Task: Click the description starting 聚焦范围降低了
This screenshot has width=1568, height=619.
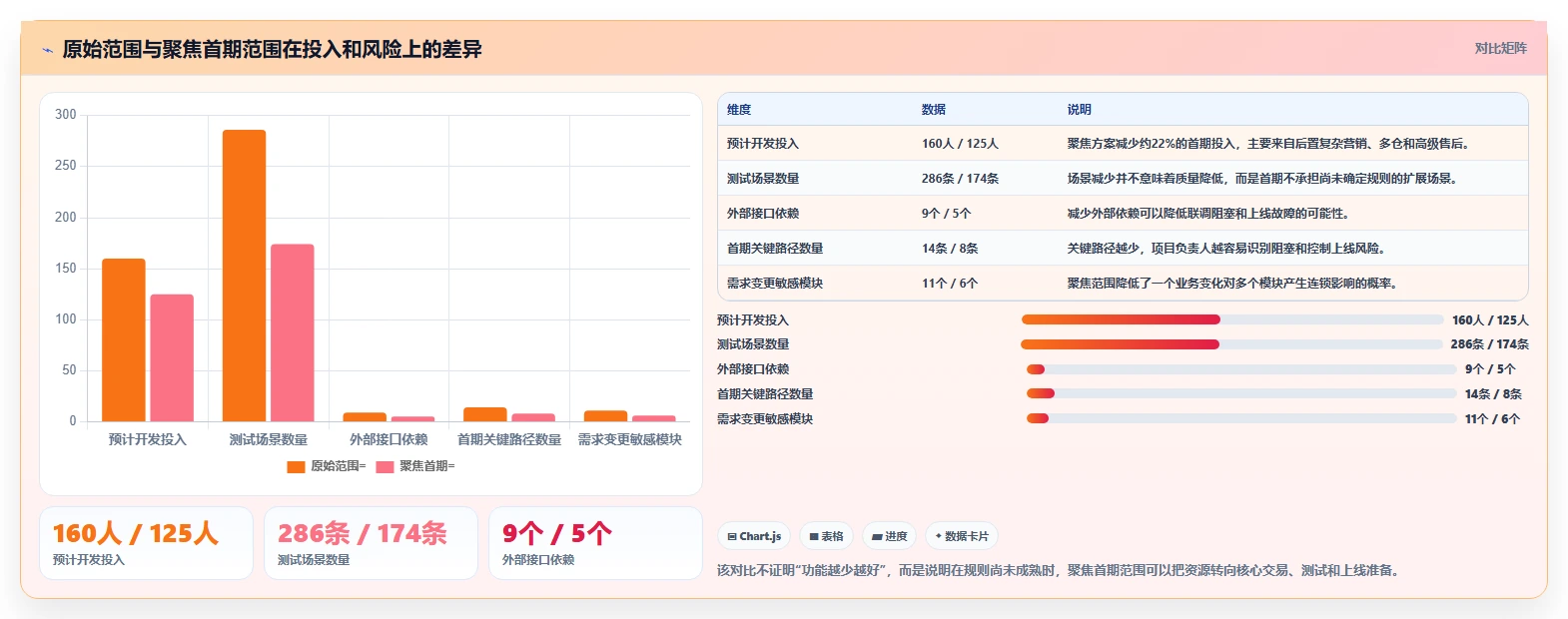Action: pyautogui.click(x=1233, y=284)
